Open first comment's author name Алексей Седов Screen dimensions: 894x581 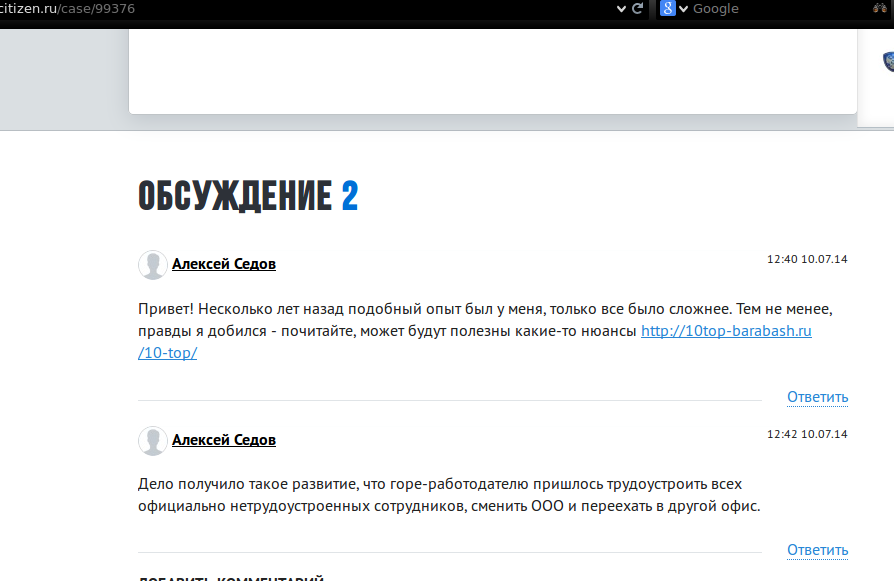(x=224, y=264)
